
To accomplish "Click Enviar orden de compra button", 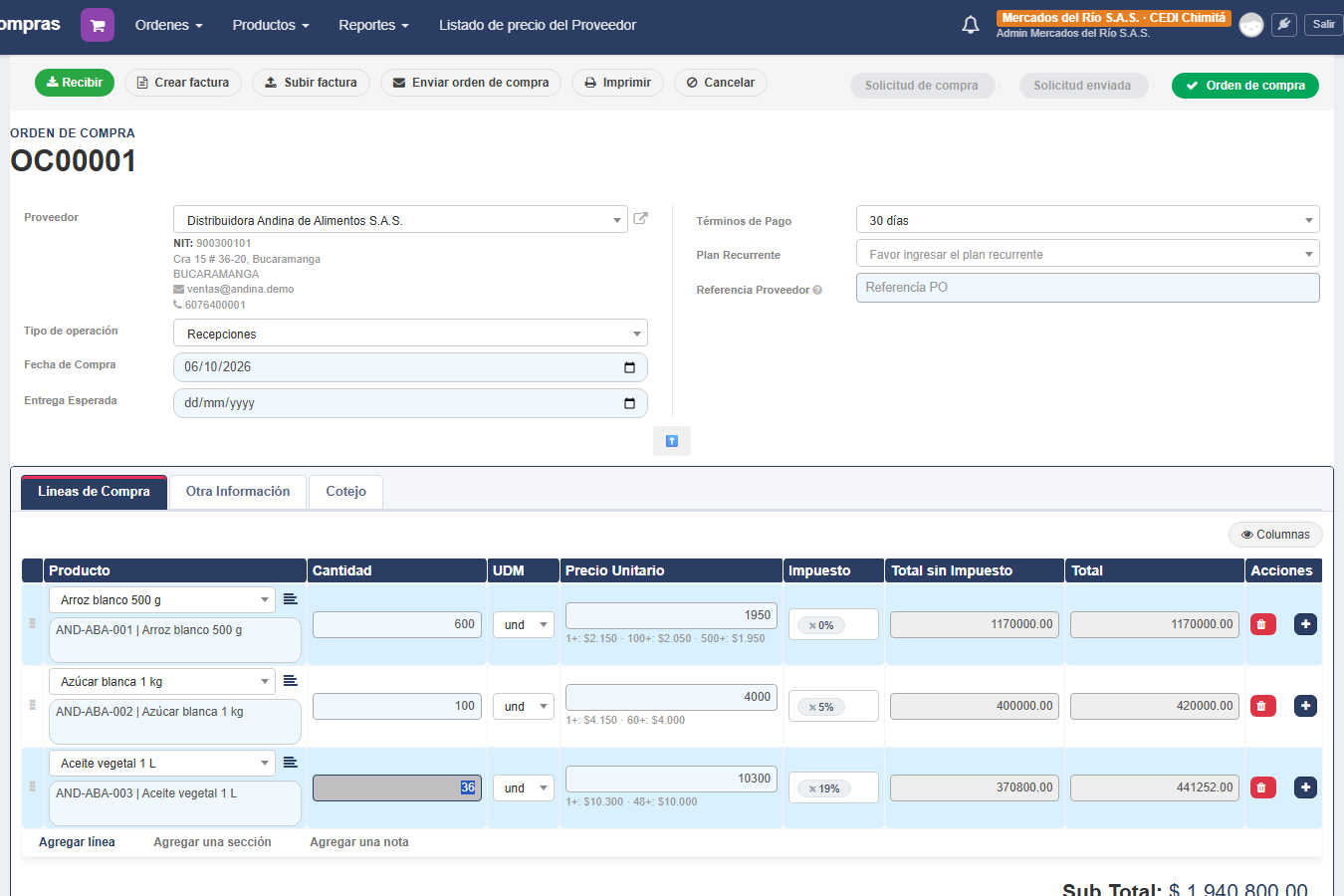I will (471, 83).
